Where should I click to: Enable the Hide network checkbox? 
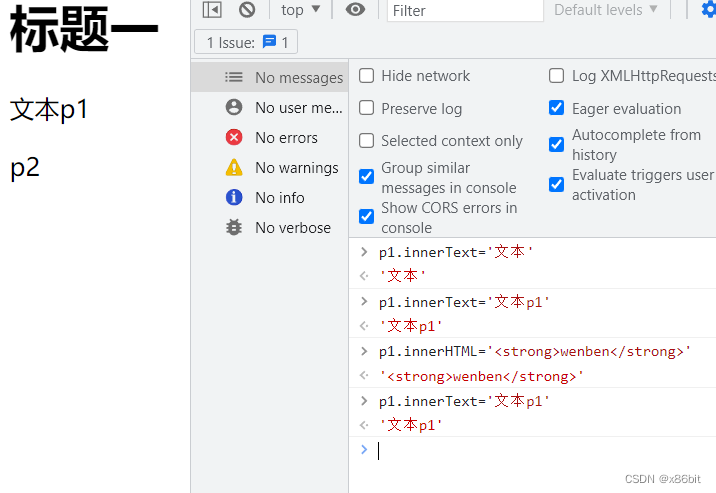pyautogui.click(x=366, y=75)
